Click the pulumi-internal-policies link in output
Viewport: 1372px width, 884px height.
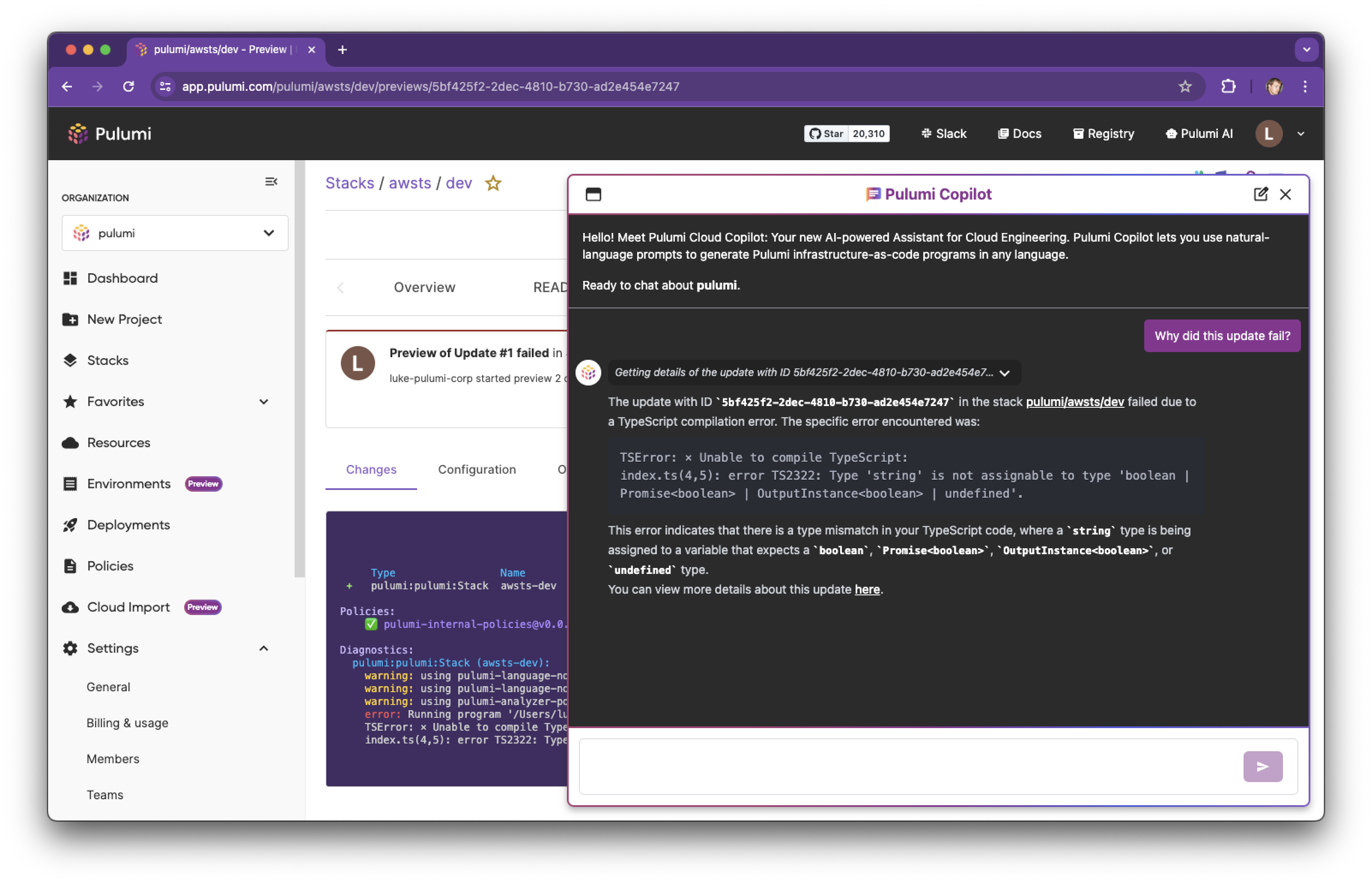coord(475,624)
